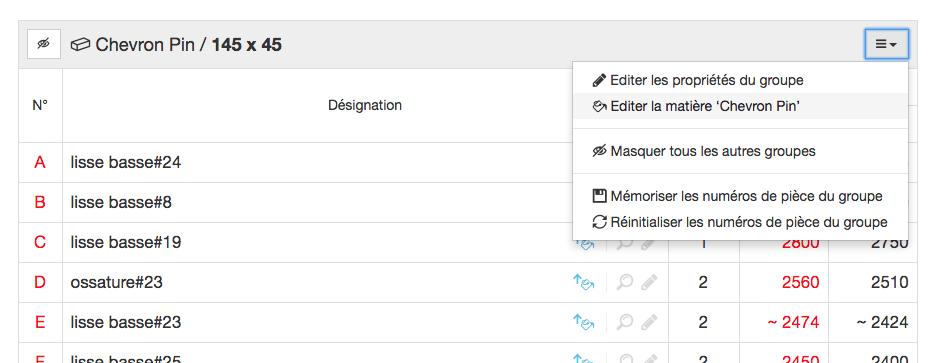Click the lisse basse#8 row name
This screenshot has height=363, width=948.
(122, 203)
